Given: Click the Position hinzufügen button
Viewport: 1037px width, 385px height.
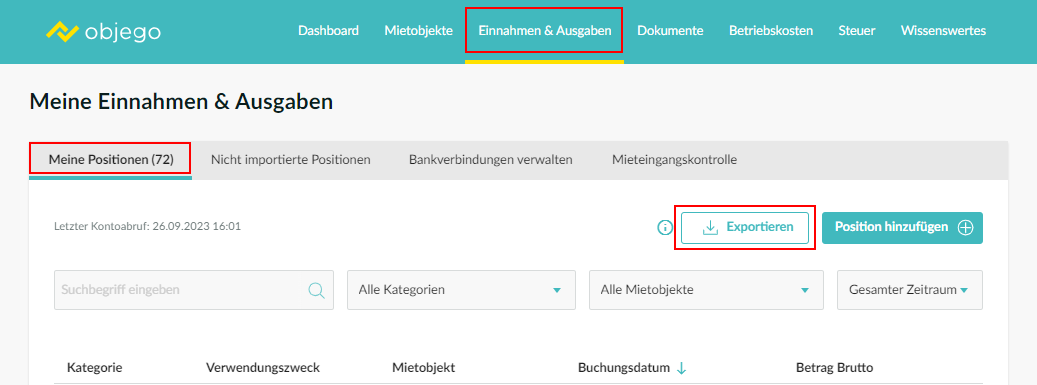Looking at the screenshot, I should tap(902, 228).
